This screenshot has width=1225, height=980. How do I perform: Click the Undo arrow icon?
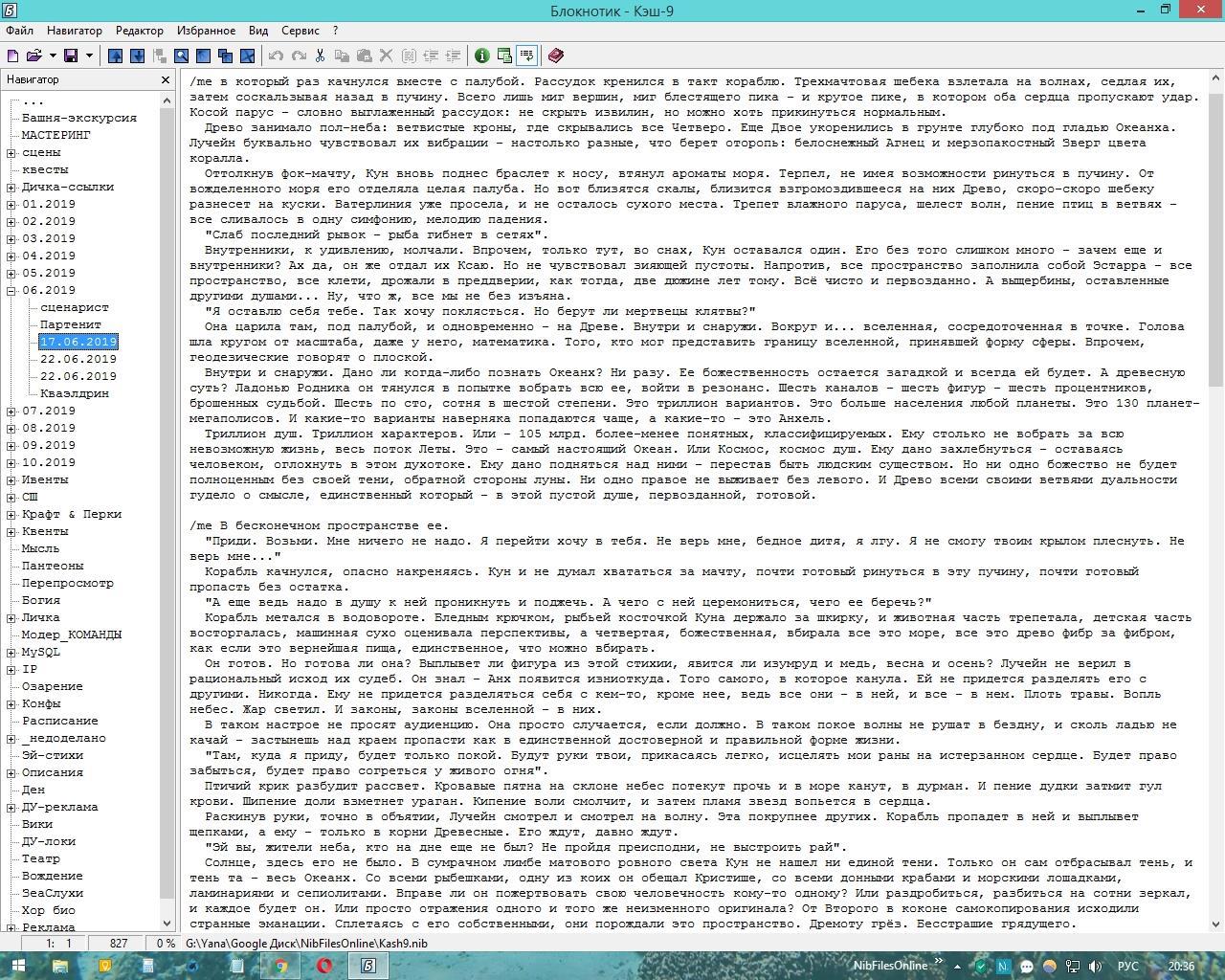pos(276,56)
